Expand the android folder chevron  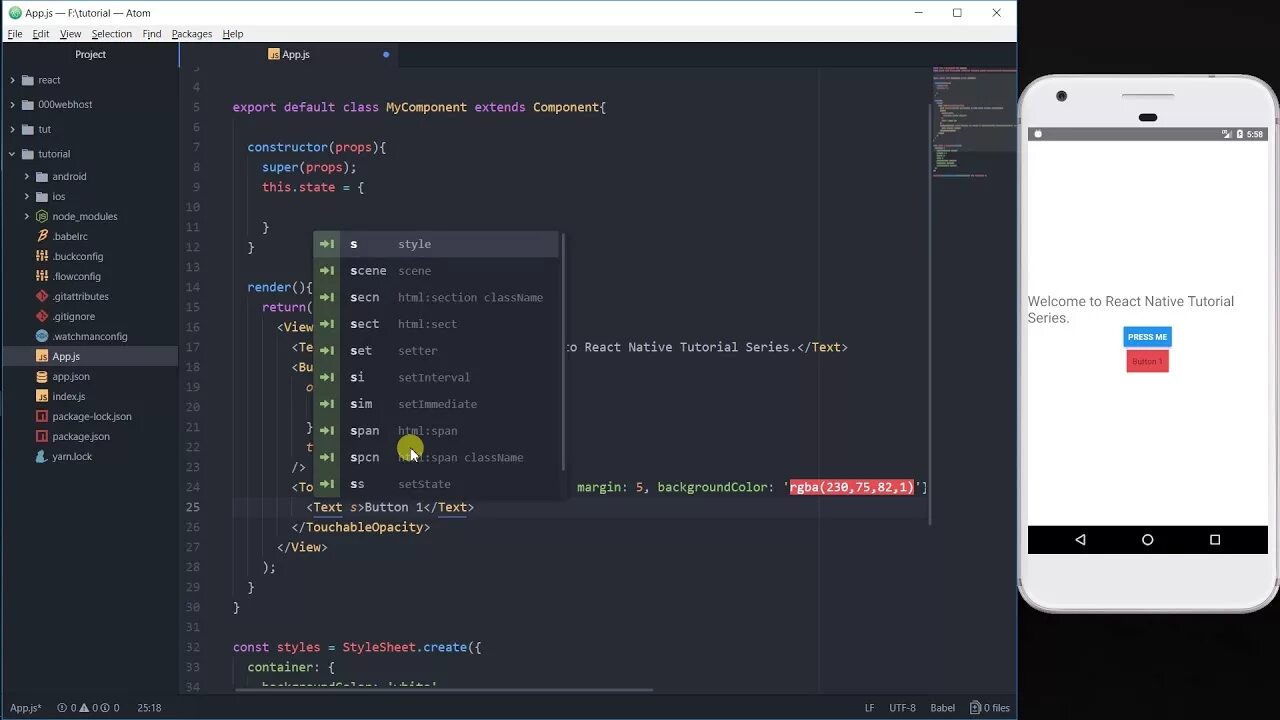tap(27, 176)
